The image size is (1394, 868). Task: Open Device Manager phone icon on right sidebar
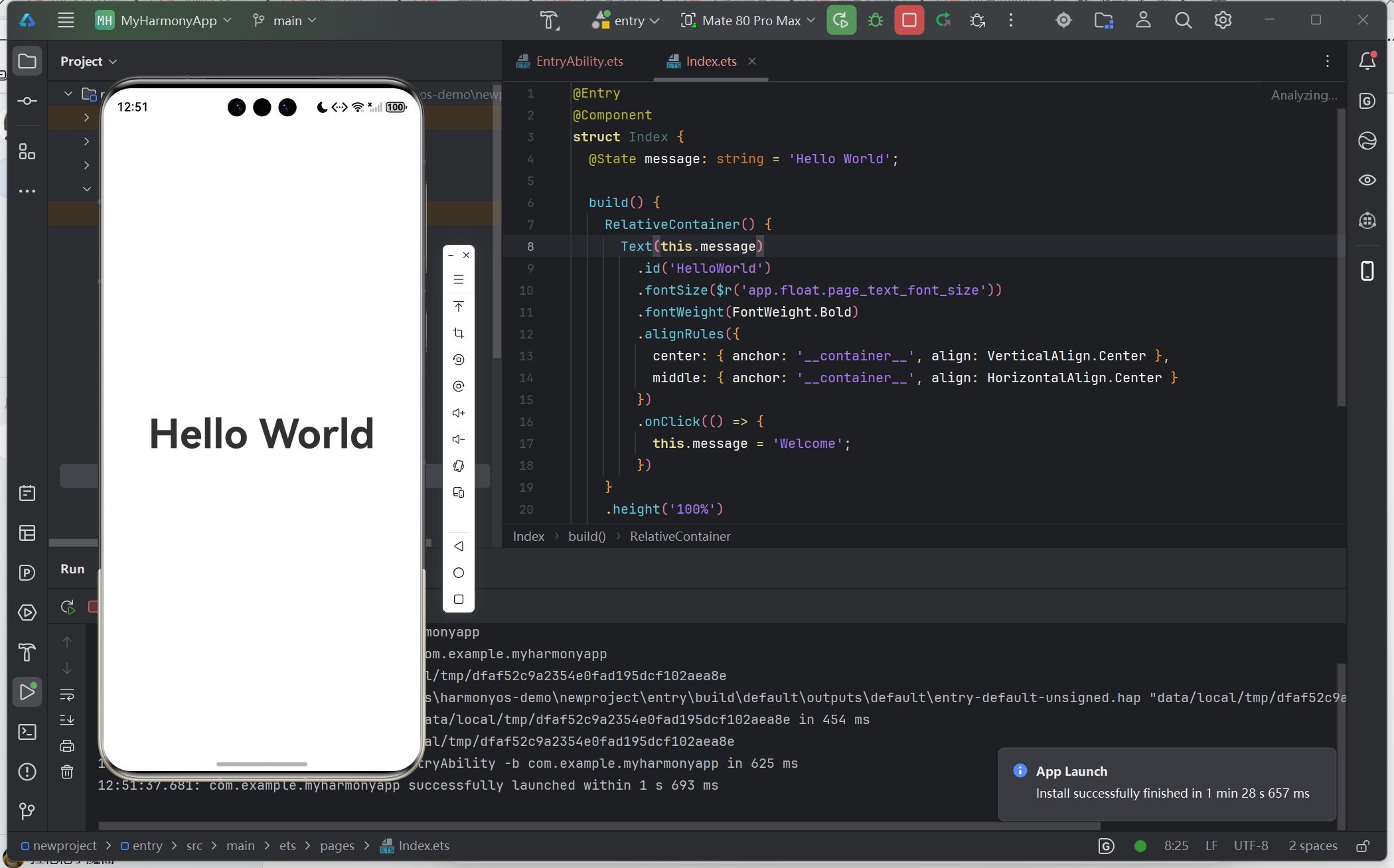point(1367,271)
